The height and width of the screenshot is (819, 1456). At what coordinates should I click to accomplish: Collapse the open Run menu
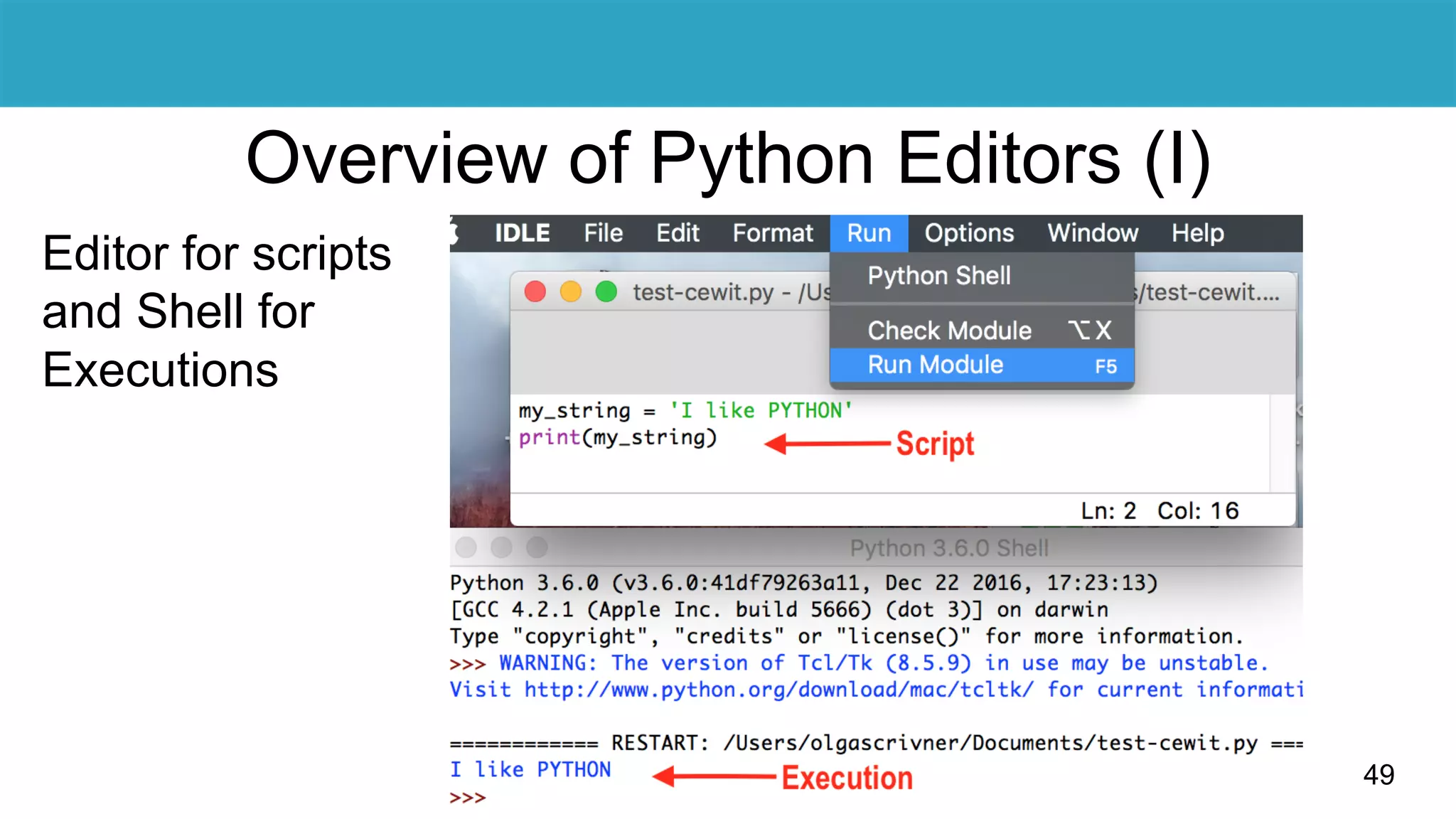tap(869, 233)
